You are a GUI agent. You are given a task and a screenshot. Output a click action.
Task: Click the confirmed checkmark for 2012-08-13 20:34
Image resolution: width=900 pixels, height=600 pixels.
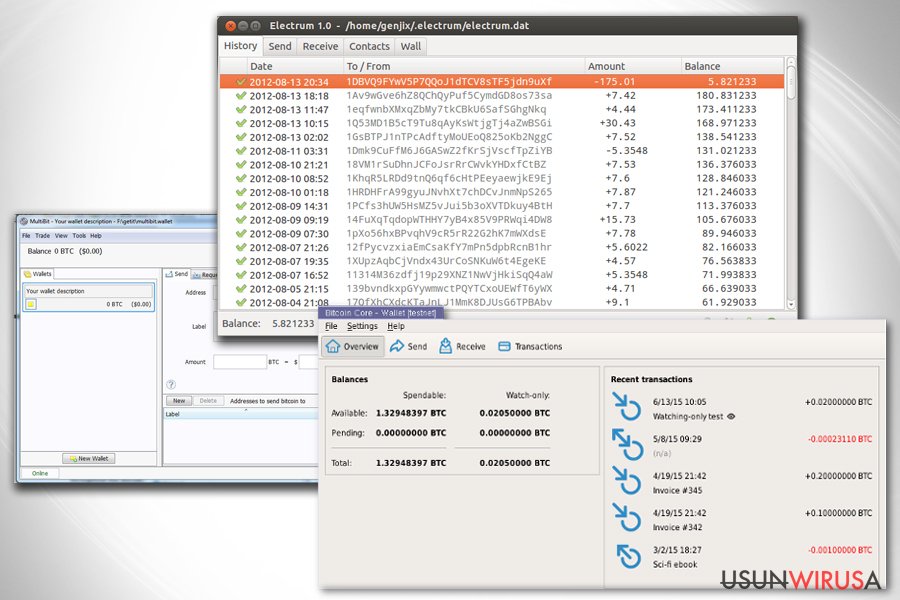[241, 82]
